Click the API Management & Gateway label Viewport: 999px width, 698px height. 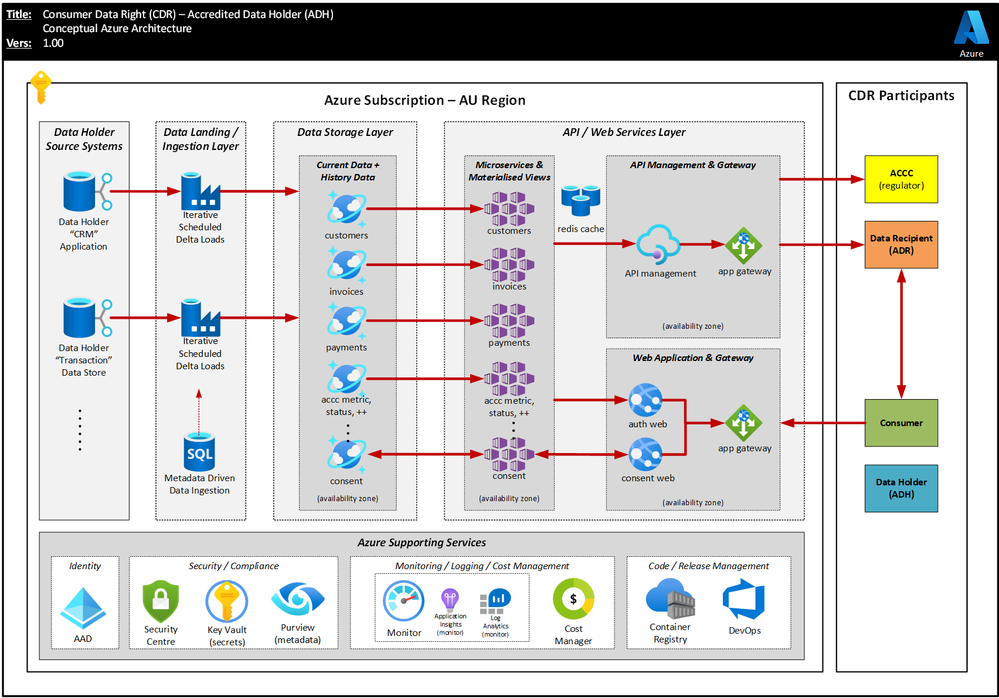pyautogui.click(x=693, y=165)
